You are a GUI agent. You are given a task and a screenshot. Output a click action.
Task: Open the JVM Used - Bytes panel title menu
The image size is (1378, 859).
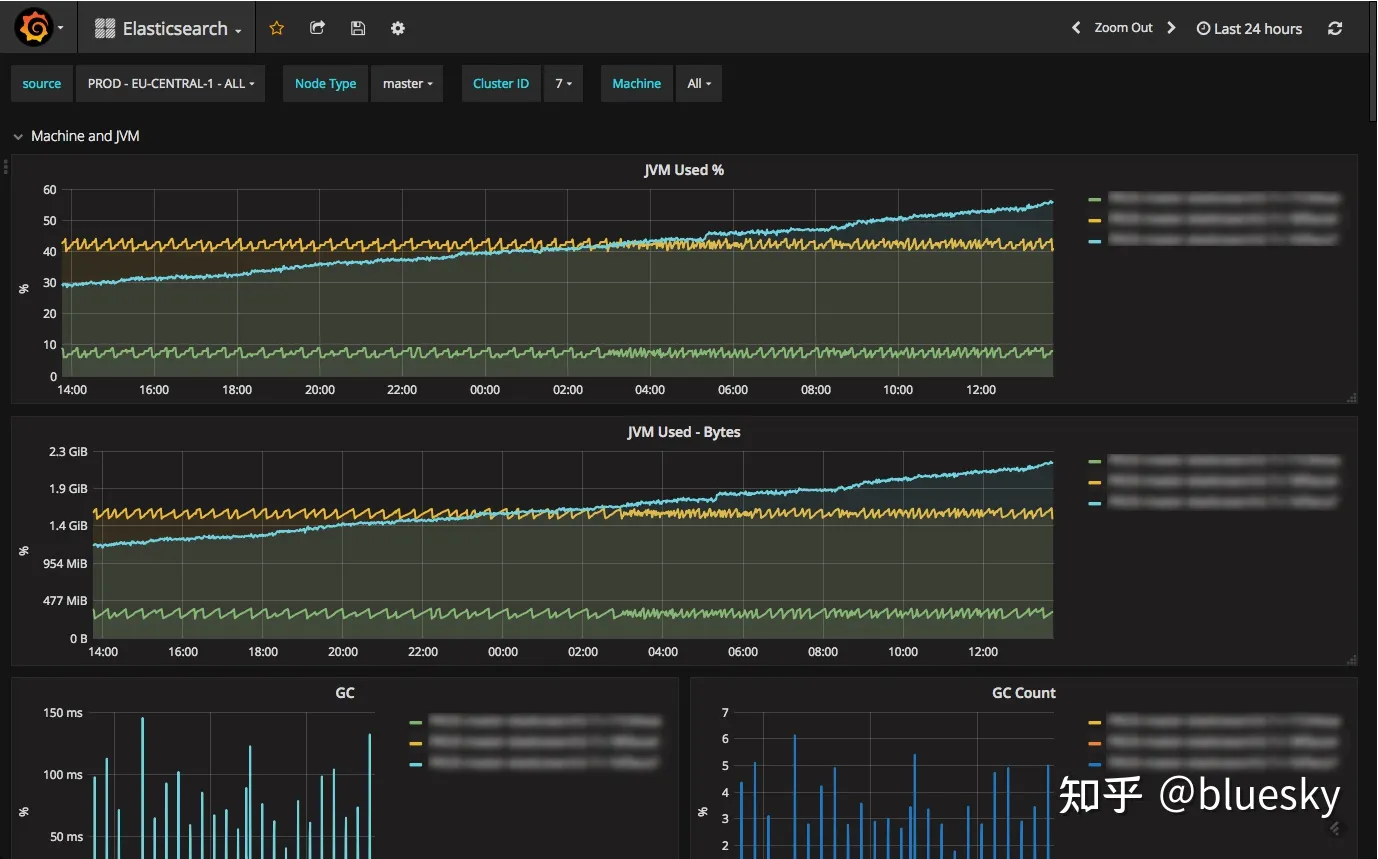coord(684,432)
